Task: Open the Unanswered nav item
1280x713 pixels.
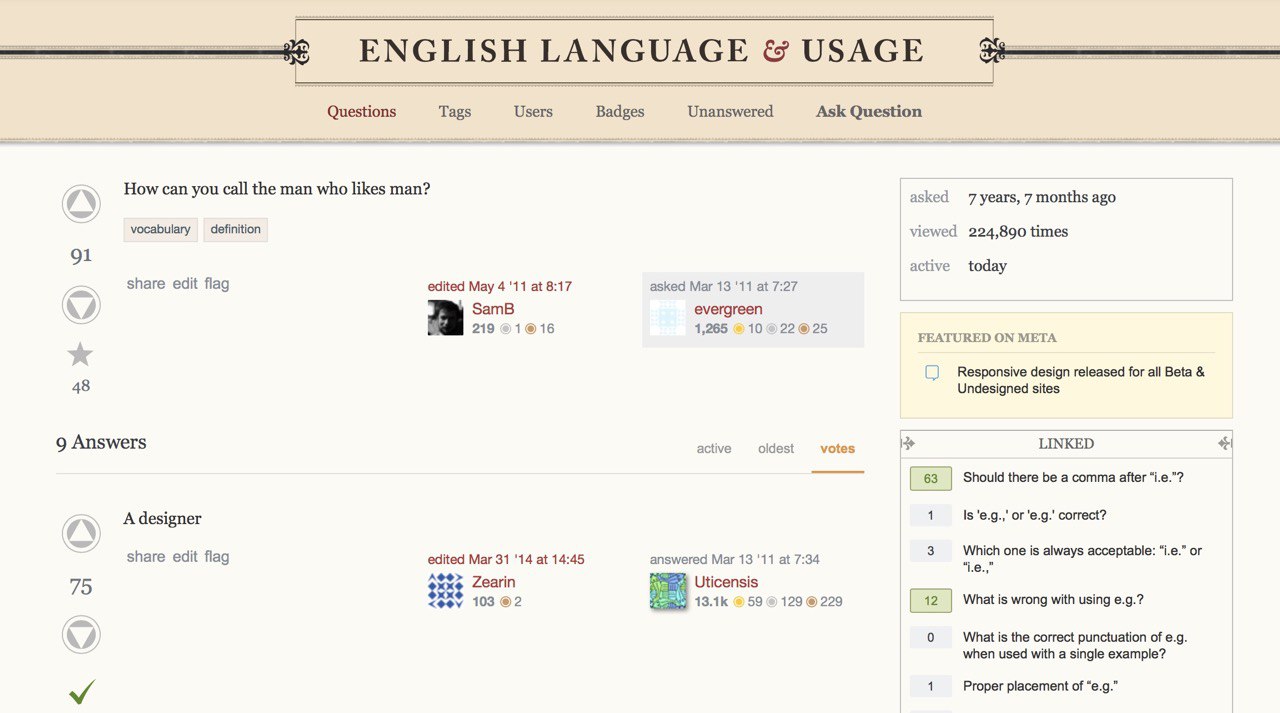Action: point(730,111)
